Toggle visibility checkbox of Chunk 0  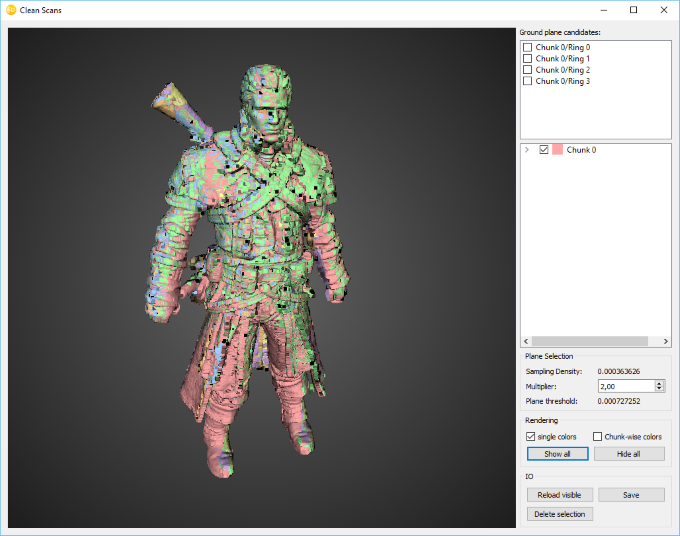544,150
